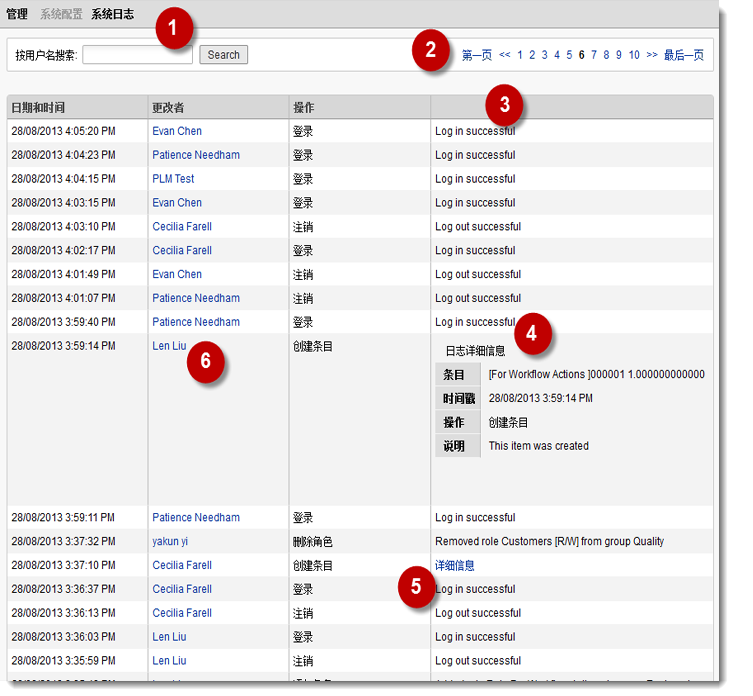This screenshot has height=696, width=753.
Task: Click the << previous pages link
Action: (504, 55)
